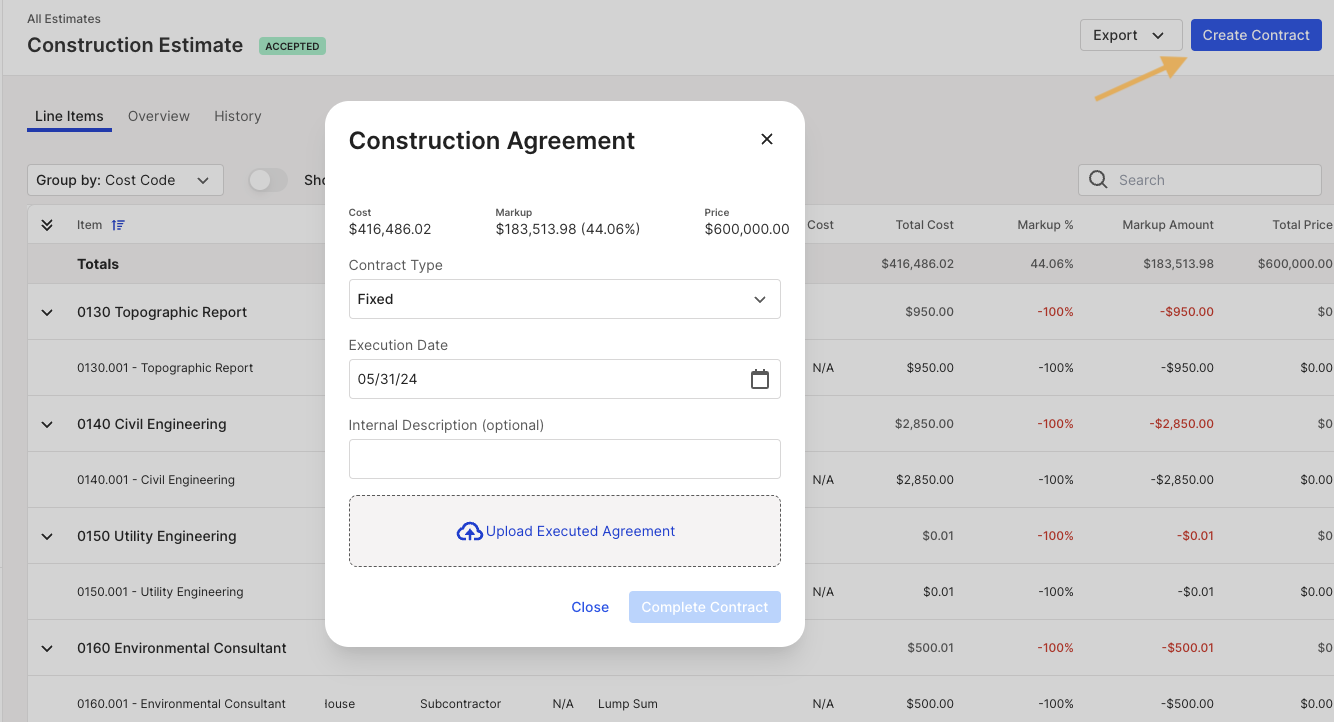Image resolution: width=1334 pixels, height=722 pixels.
Task: Click the Close link in the dialog
Action: click(x=590, y=607)
